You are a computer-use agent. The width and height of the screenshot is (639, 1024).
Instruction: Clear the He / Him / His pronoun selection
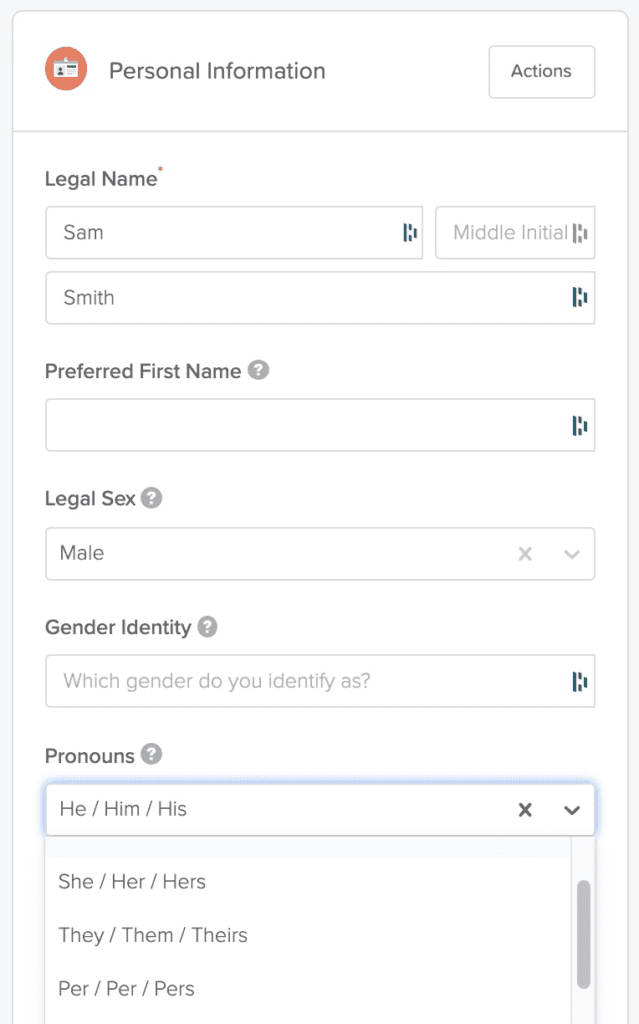[x=525, y=809]
